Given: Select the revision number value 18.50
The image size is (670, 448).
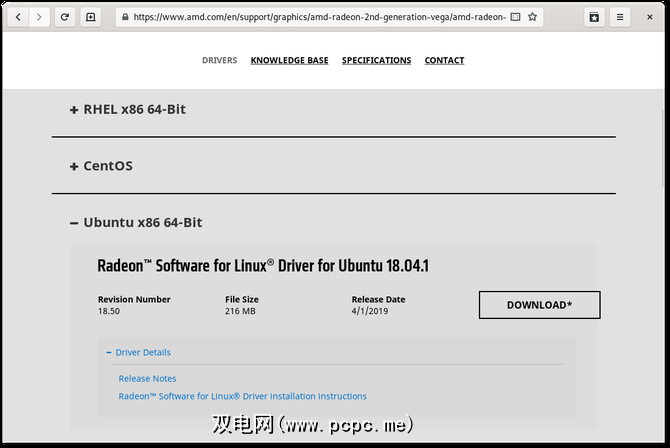Looking at the screenshot, I should (109, 311).
